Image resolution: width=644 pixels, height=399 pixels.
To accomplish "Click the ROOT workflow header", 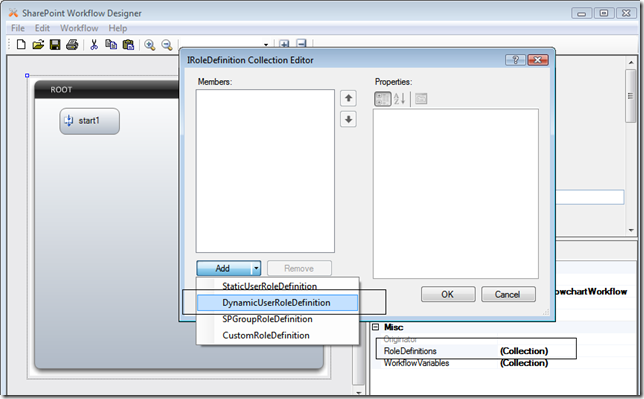I will [107, 89].
